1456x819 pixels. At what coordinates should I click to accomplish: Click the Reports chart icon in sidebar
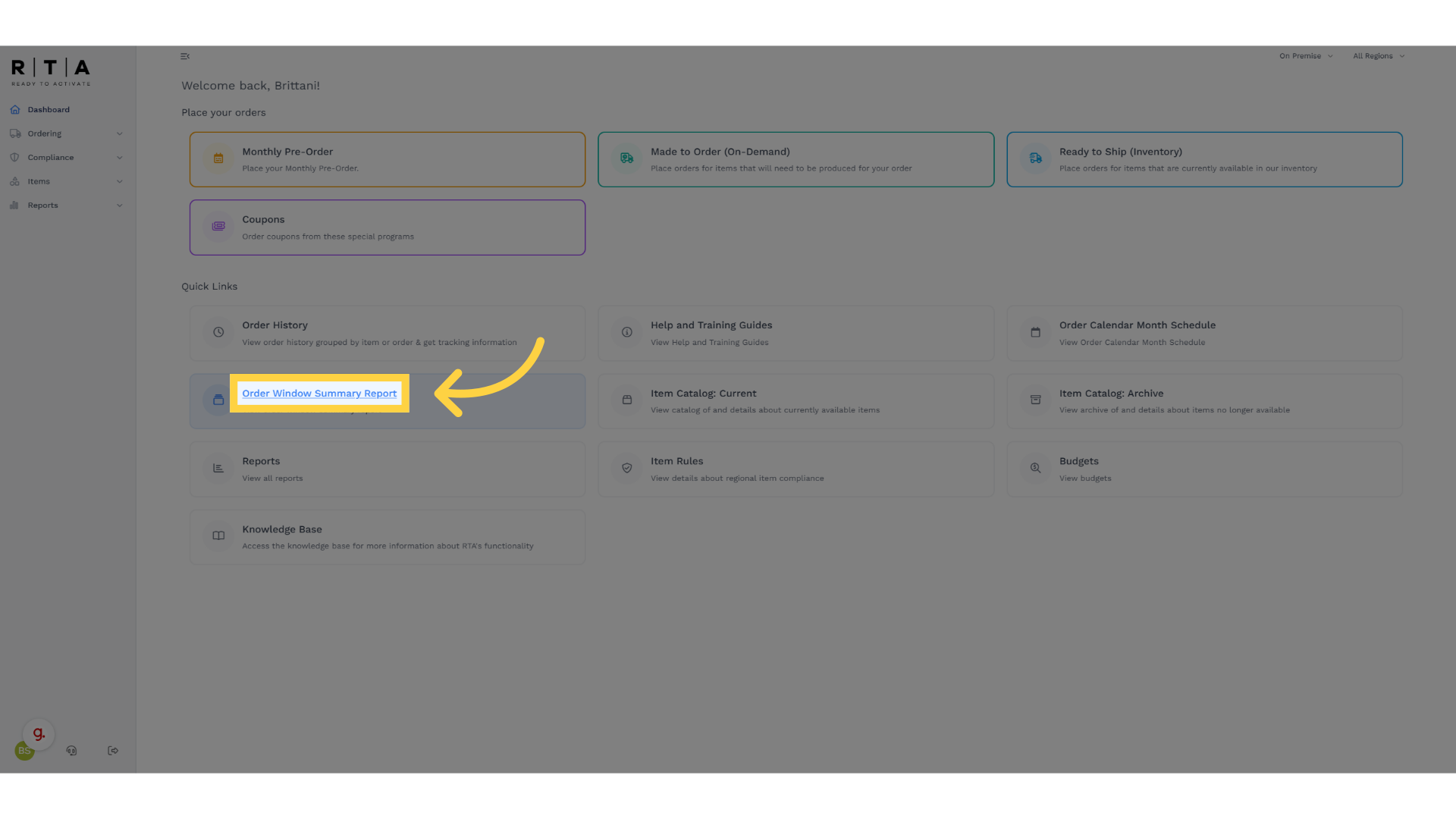[x=15, y=206]
